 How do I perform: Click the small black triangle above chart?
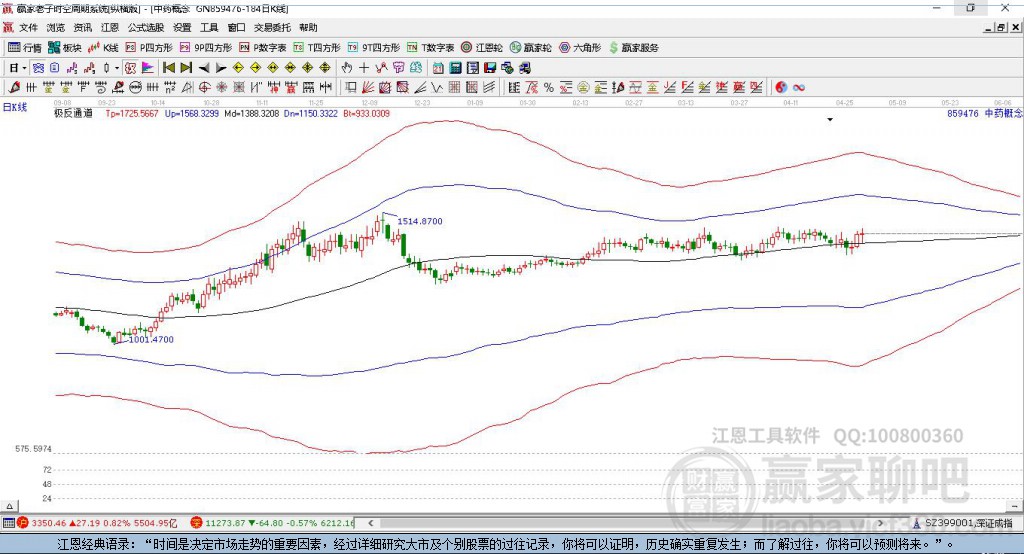pos(830,120)
